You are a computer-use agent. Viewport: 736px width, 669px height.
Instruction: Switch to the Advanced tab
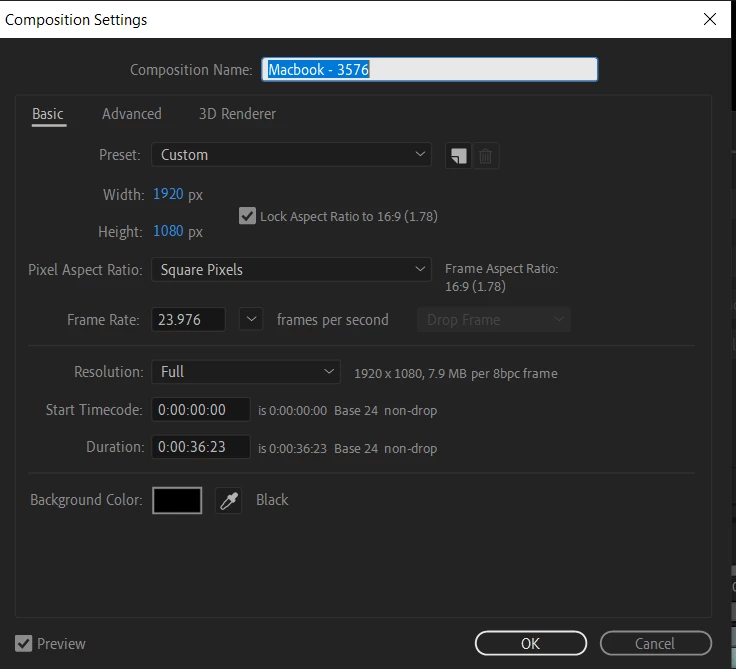(132, 114)
